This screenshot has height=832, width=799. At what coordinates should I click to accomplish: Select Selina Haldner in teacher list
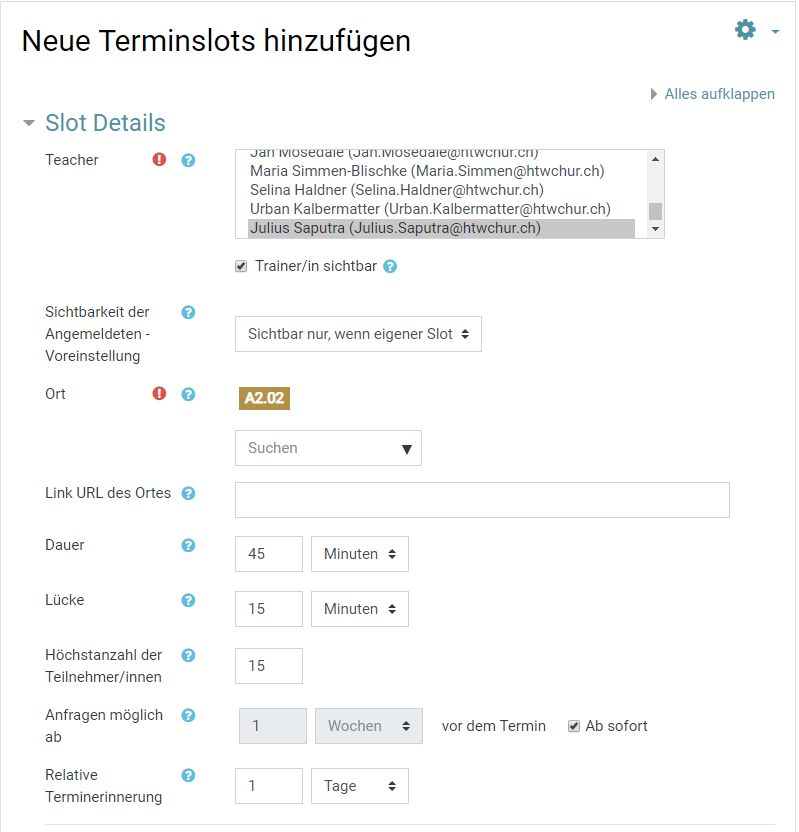397,190
